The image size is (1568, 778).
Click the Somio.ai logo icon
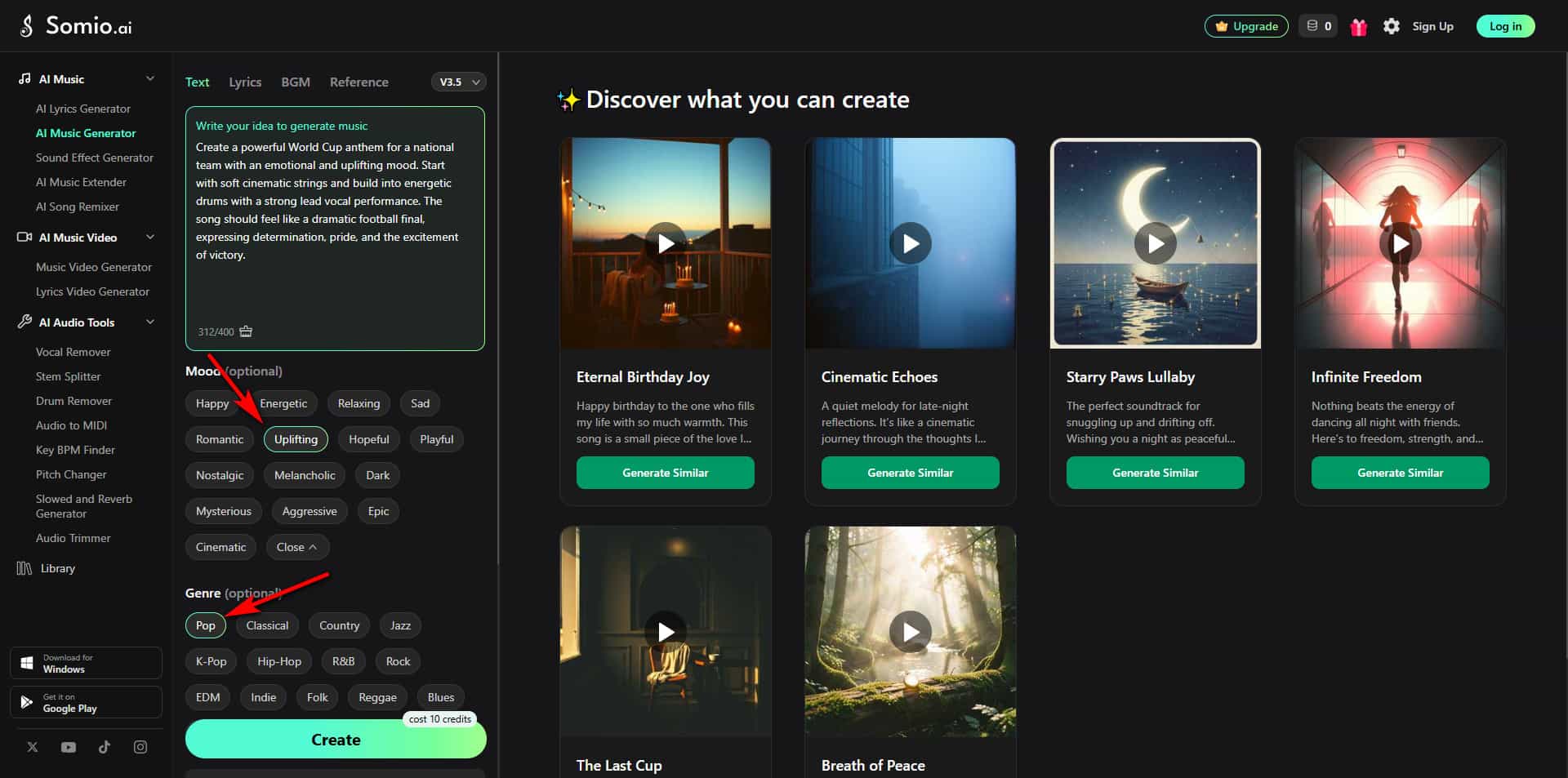[x=26, y=26]
